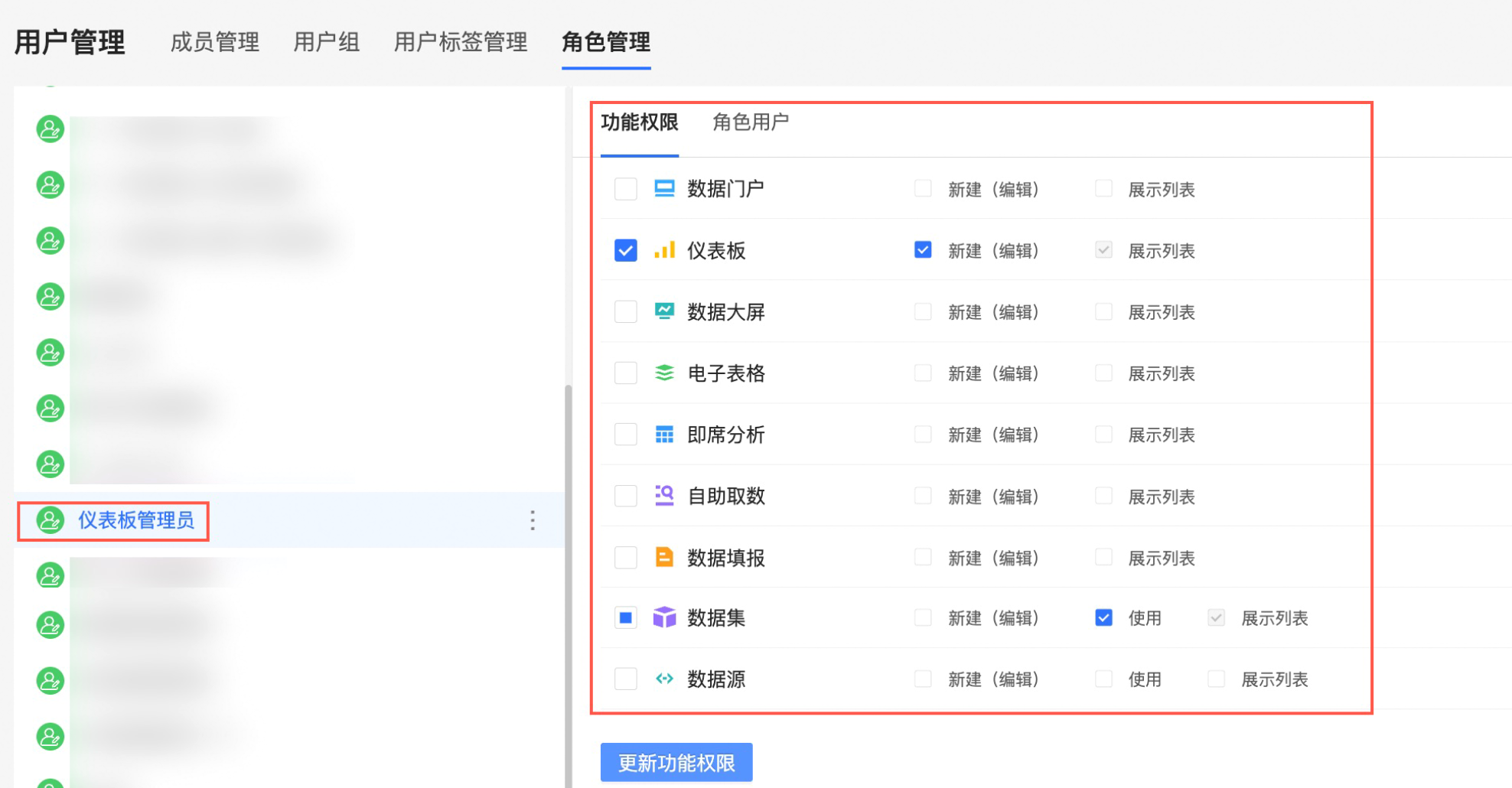The image size is (1512, 788).
Task: Select the 功能权限 tab
Action: [640, 122]
